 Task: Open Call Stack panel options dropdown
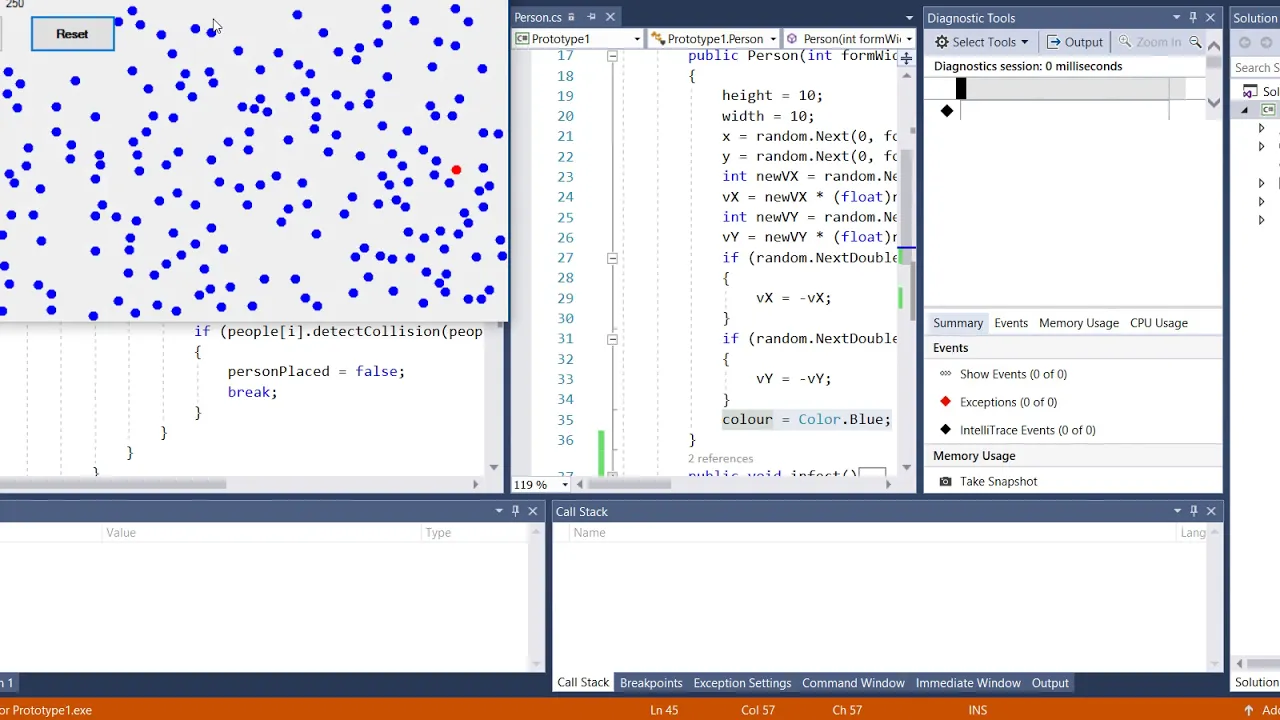point(1177,511)
